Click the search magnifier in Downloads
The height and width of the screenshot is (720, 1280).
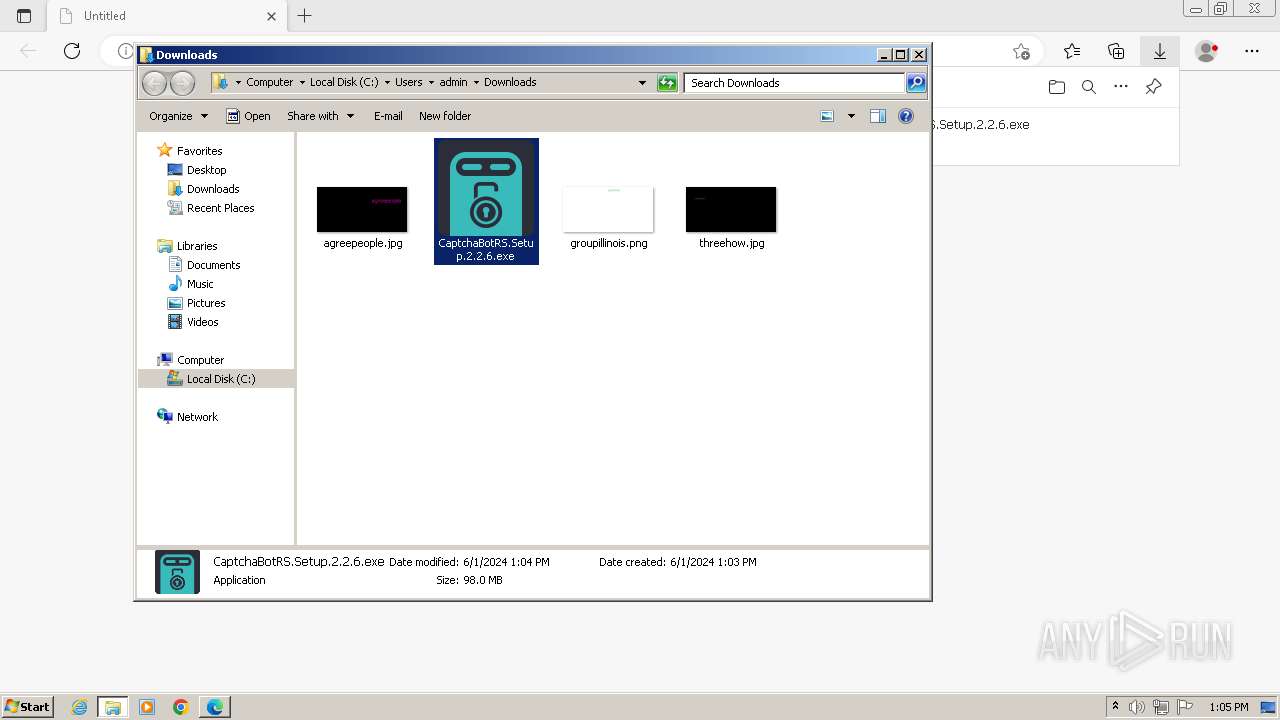point(916,83)
